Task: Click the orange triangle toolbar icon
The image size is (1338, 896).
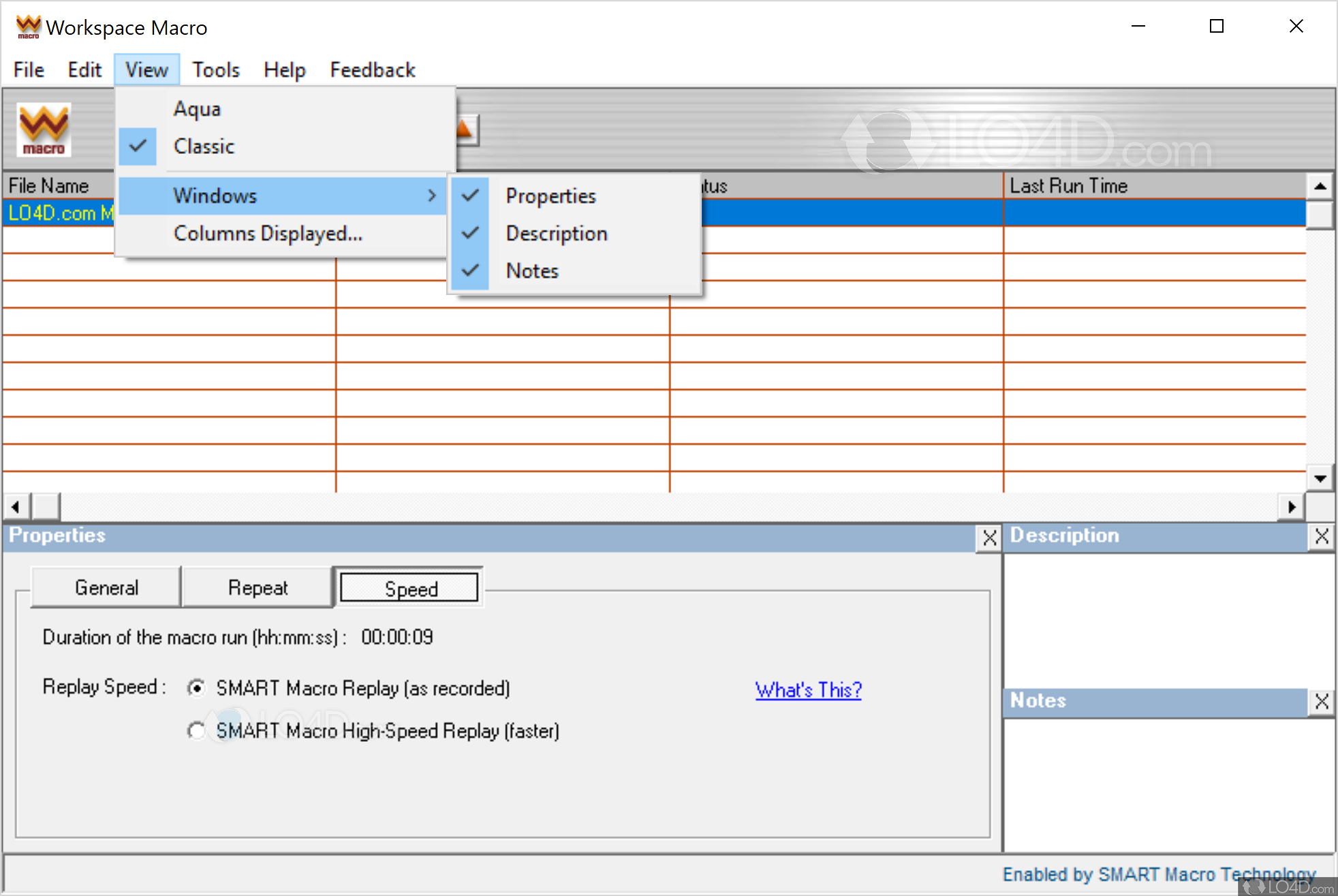Action: click(464, 129)
